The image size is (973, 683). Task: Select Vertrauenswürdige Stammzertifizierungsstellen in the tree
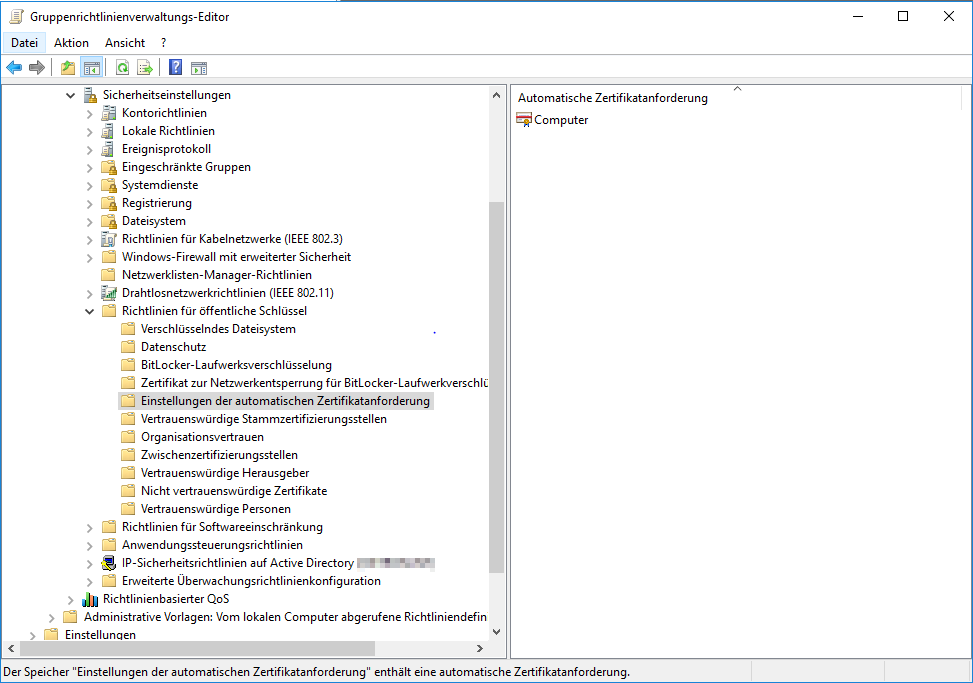[x=264, y=419]
